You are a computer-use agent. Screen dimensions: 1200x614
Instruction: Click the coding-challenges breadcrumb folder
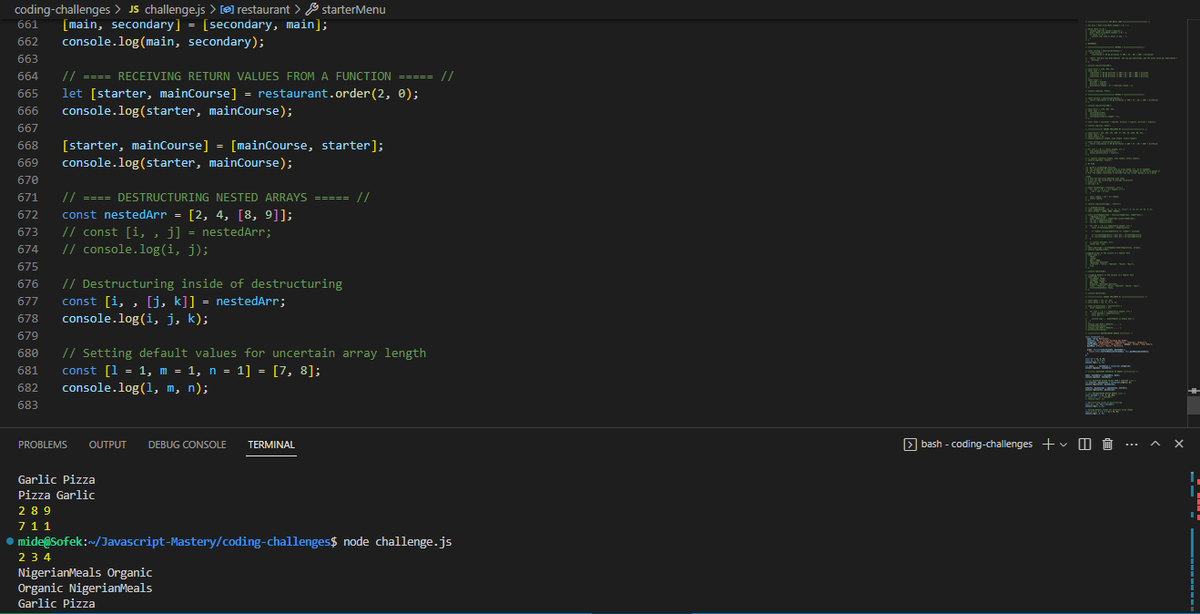62,9
